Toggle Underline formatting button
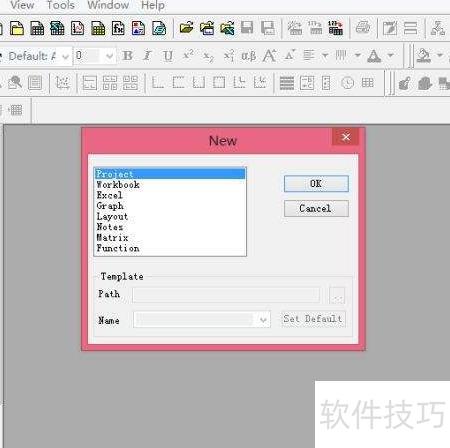This screenshot has height=448, width=450. pyautogui.click(x=168, y=56)
